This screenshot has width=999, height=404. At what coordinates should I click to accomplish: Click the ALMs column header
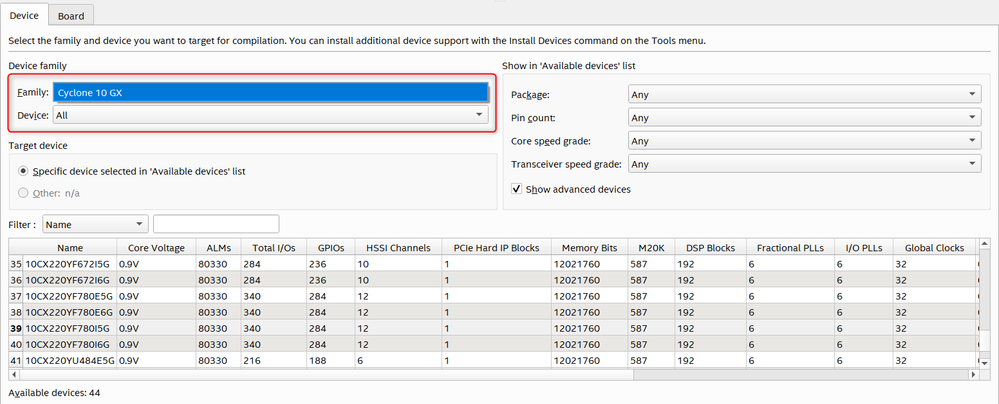point(218,247)
